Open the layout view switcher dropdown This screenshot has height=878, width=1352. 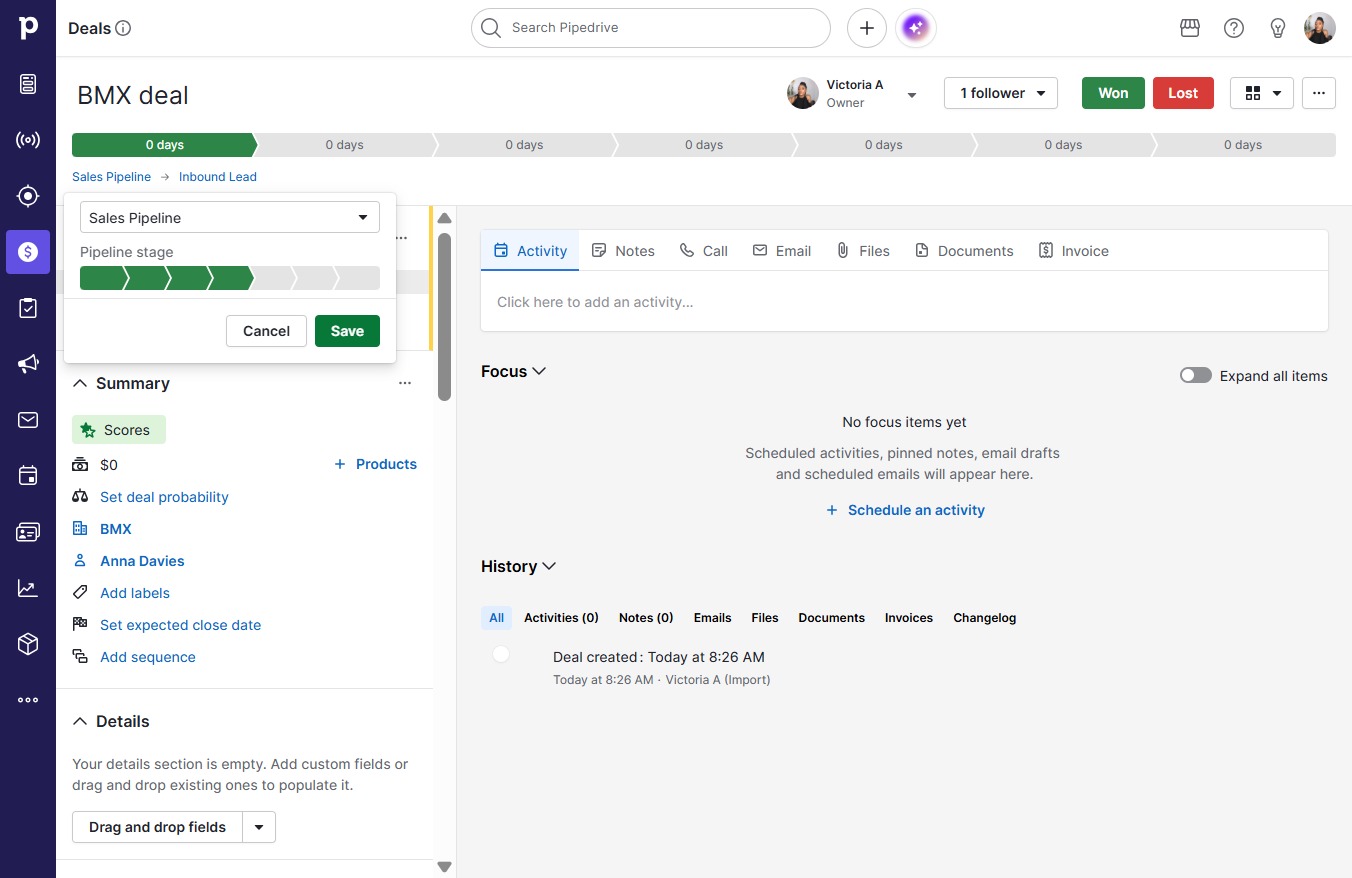[1262, 93]
